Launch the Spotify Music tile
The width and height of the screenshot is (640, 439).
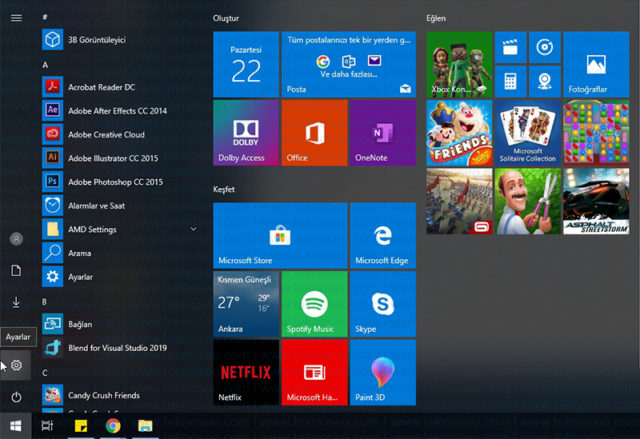tap(314, 304)
